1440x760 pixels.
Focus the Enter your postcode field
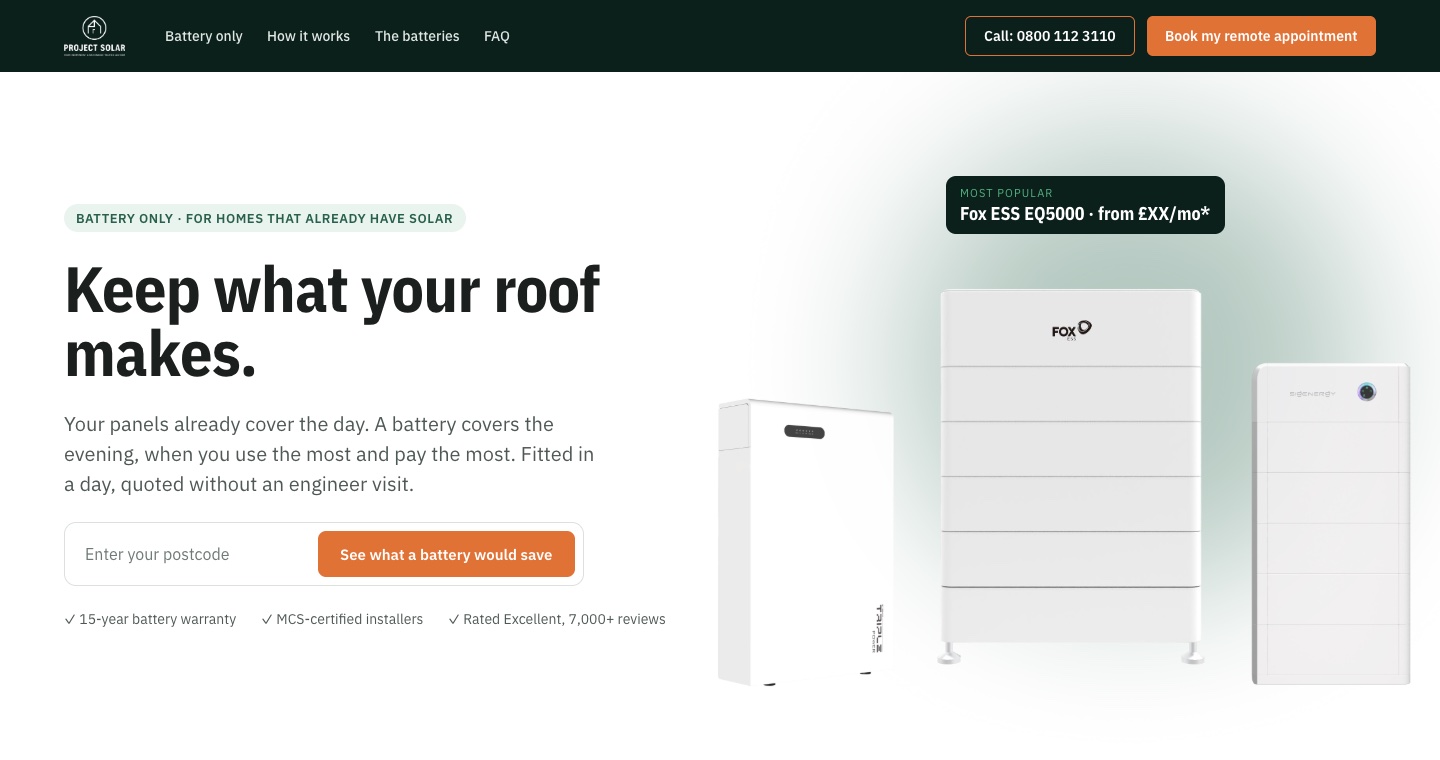(195, 554)
